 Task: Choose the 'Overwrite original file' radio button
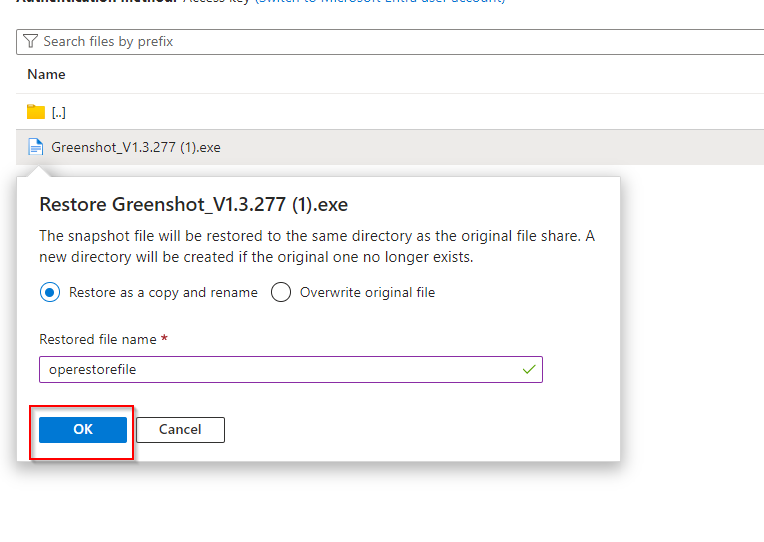[x=281, y=293]
